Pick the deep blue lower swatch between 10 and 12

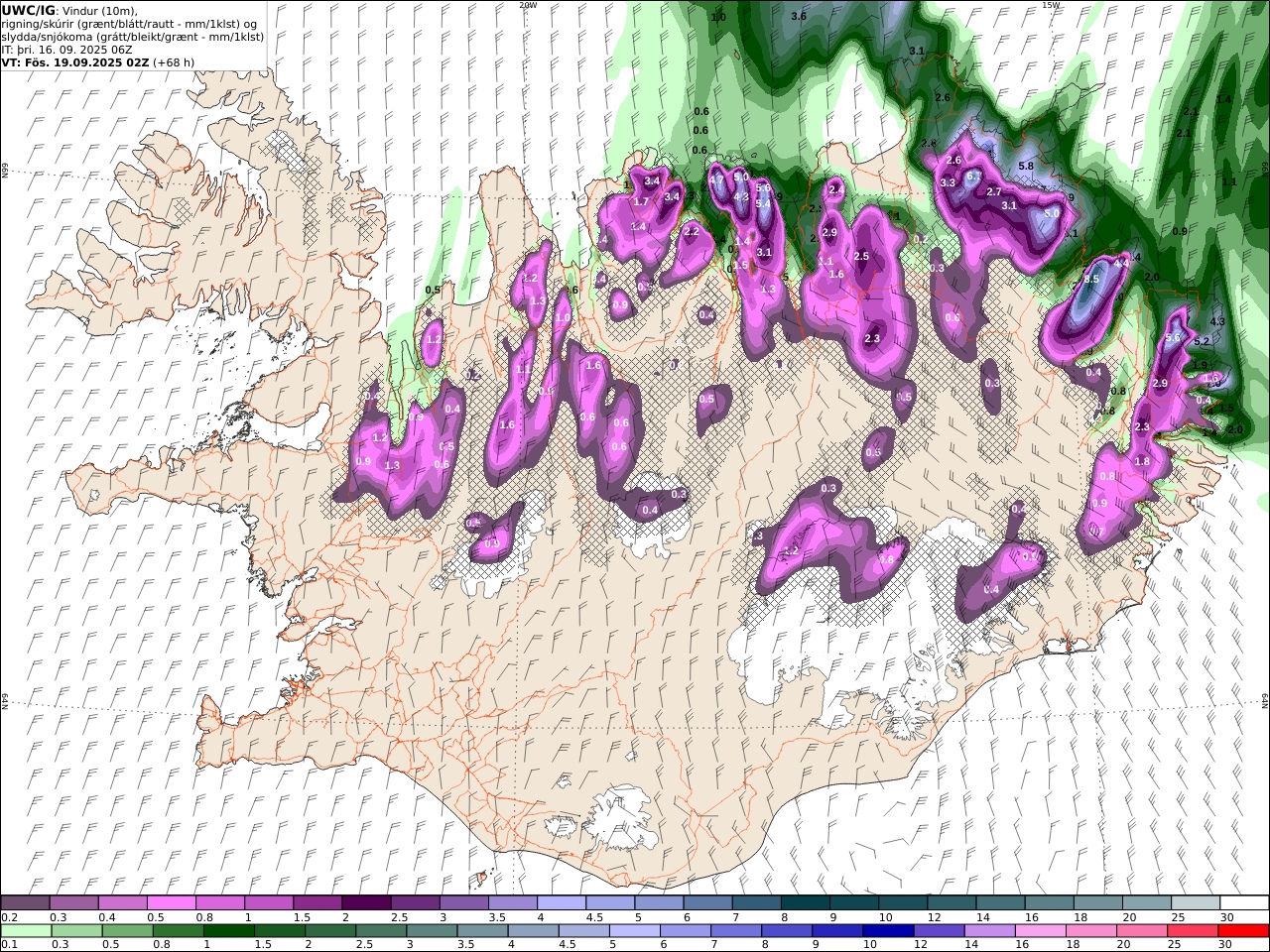pos(888,931)
